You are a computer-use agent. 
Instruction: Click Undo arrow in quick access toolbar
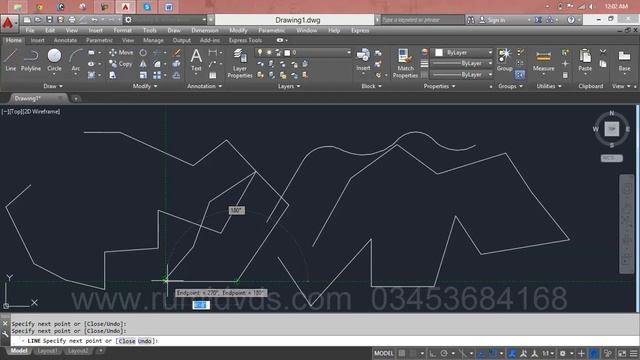coord(94,20)
